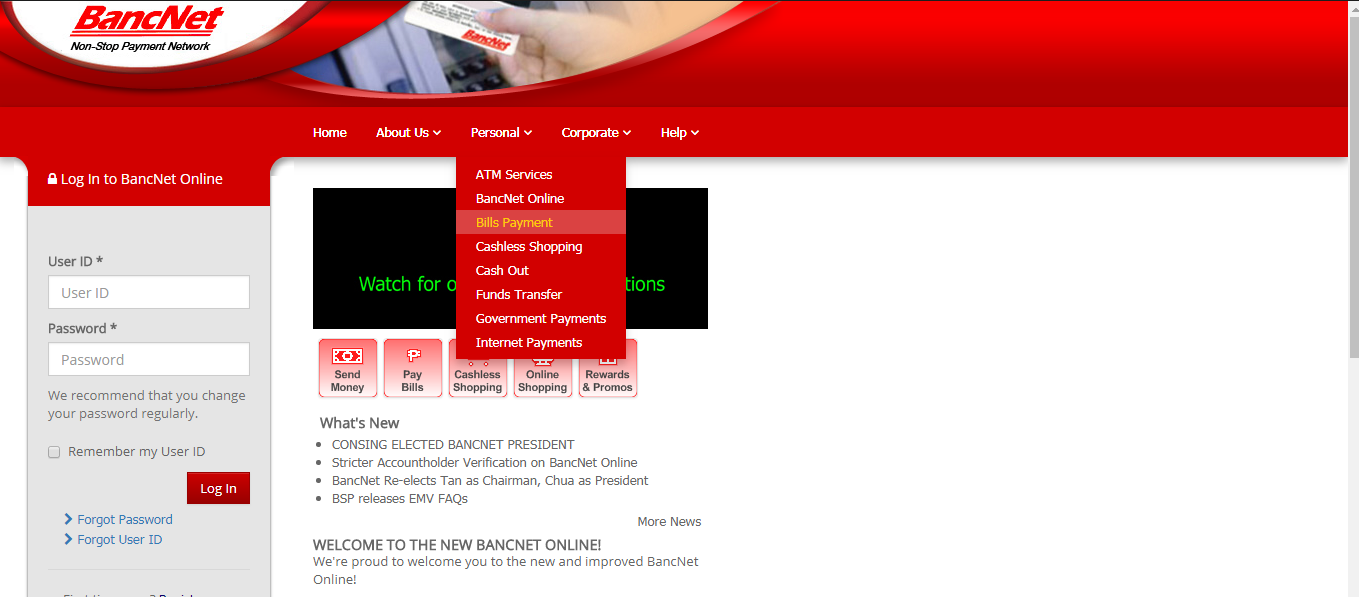Click the What's New heading
1359x597 pixels.
[x=359, y=423]
